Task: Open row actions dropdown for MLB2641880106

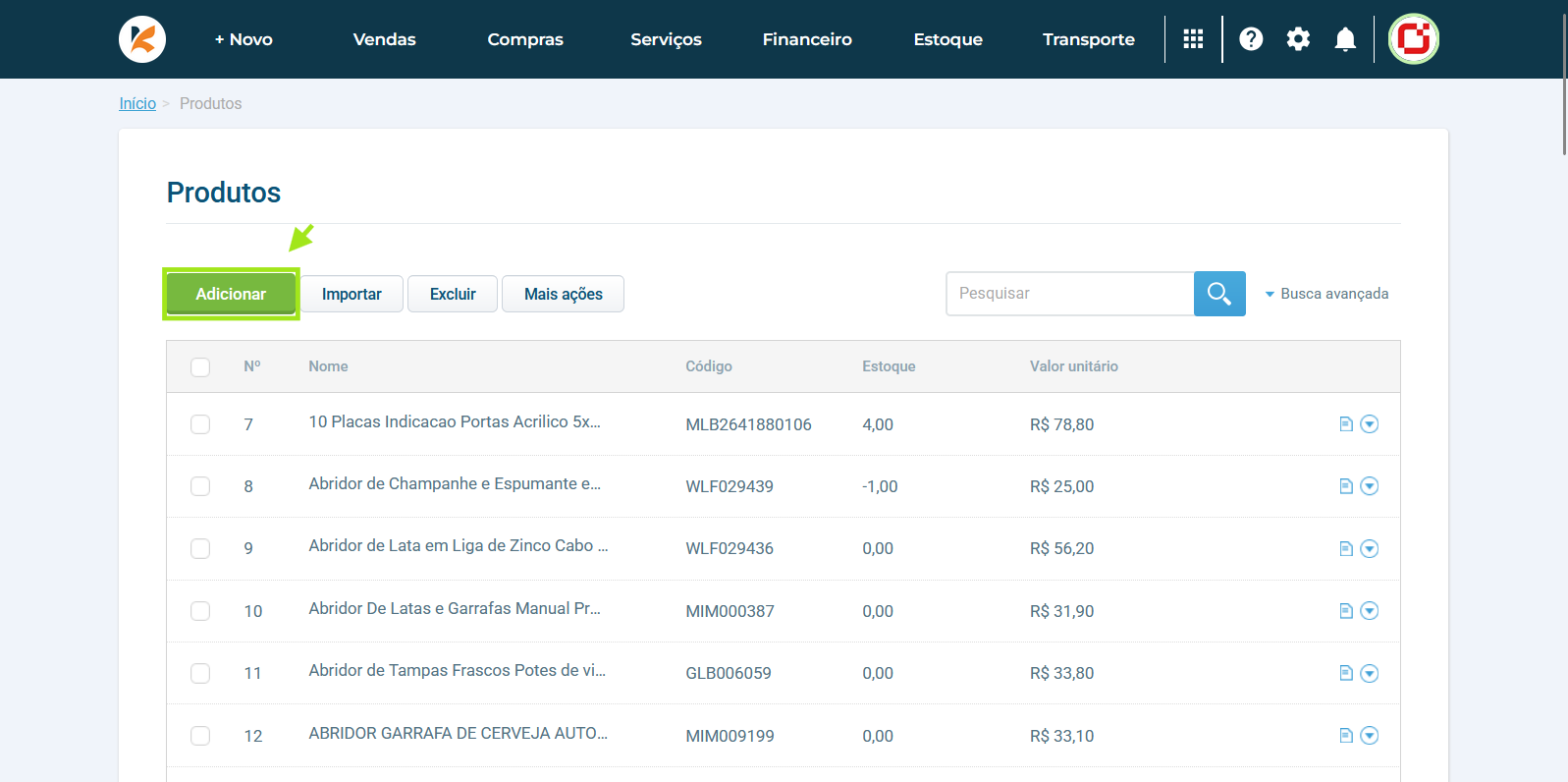Action: pyautogui.click(x=1370, y=424)
